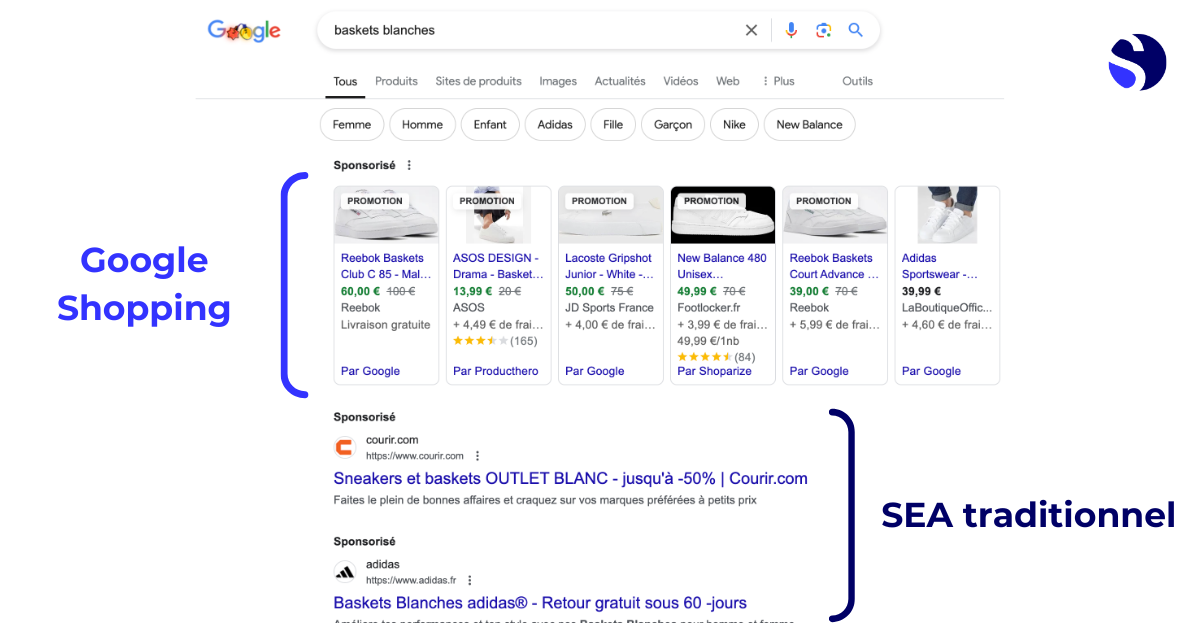Click Par Google under Reebok Club C 85 card

point(370,371)
